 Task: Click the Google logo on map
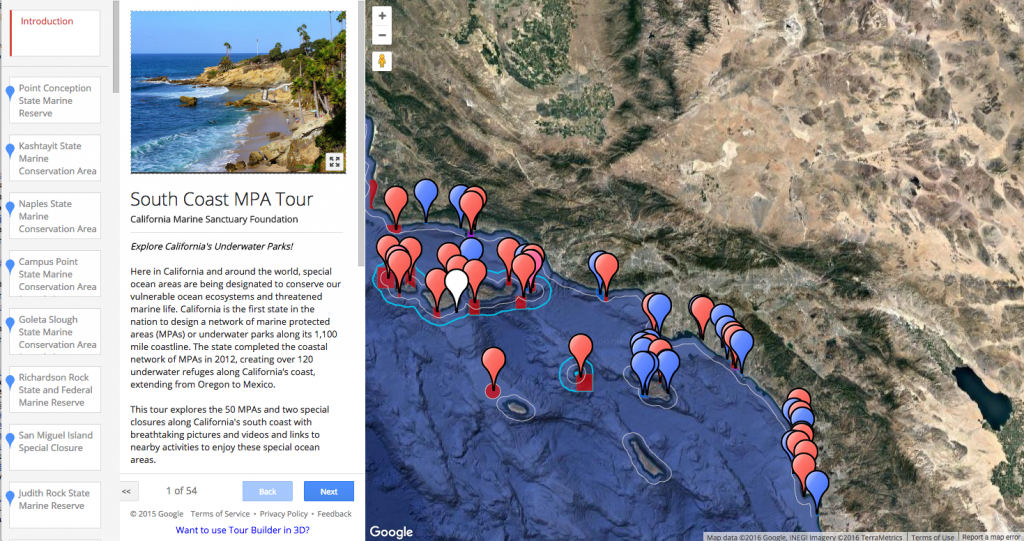(391, 532)
